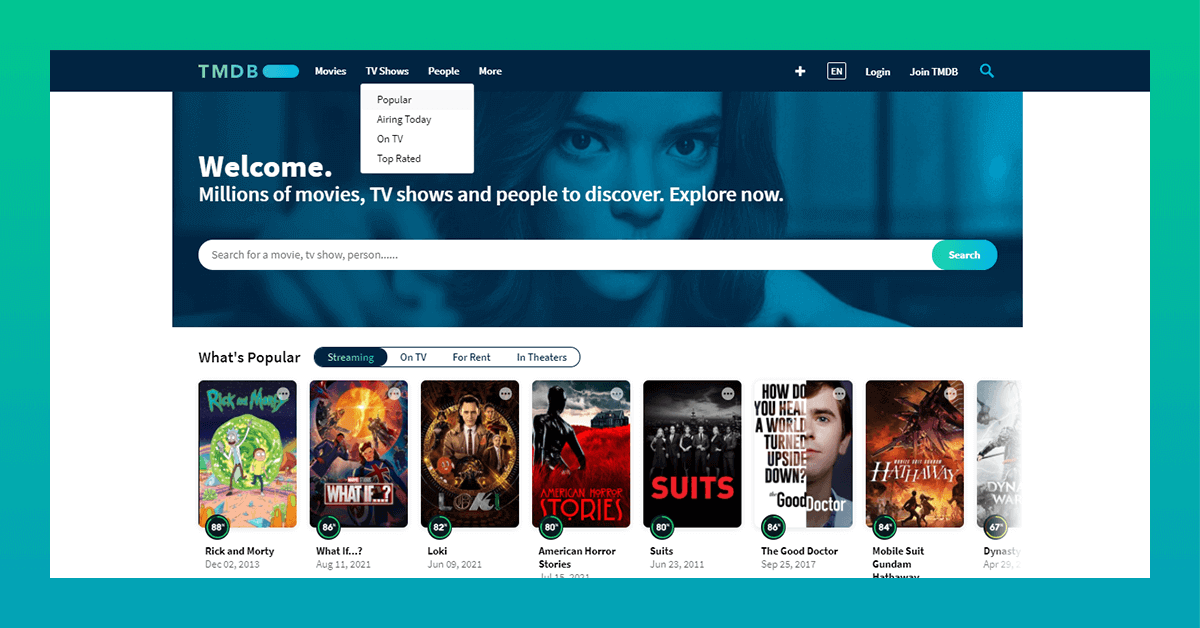Click Mobile Suit Gundam Hathaway title
The image size is (1200, 628).
tap(898, 563)
